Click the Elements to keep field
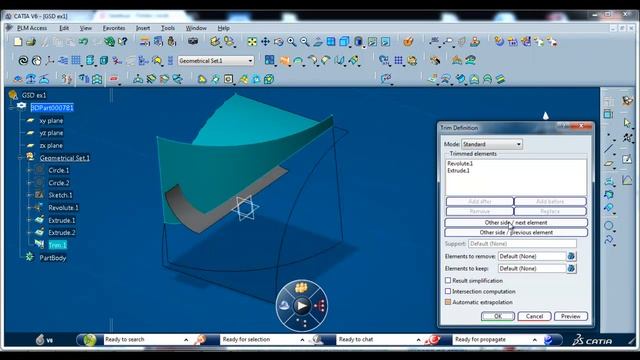Viewport: 640px width, 360px height. tap(531, 268)
